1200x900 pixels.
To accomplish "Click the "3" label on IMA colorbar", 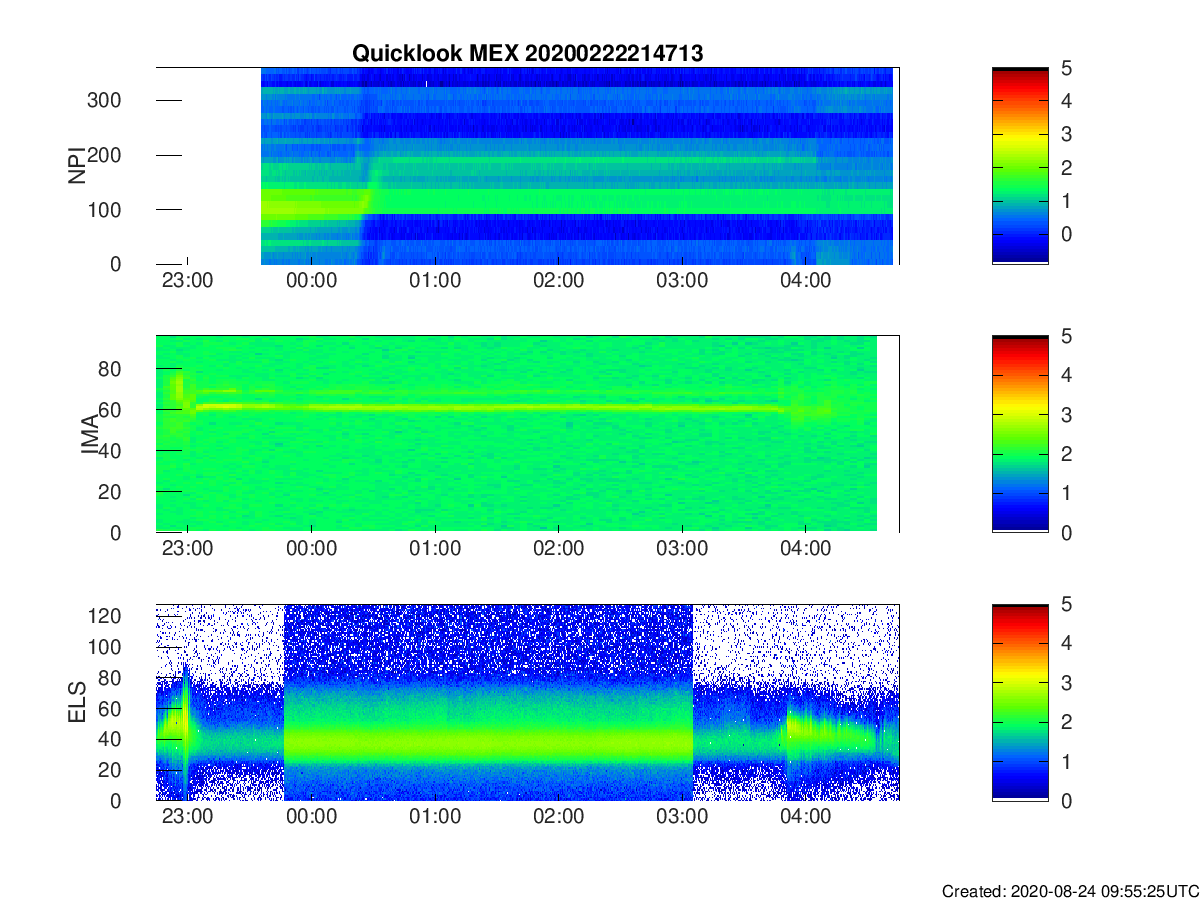I will 1065,414.
